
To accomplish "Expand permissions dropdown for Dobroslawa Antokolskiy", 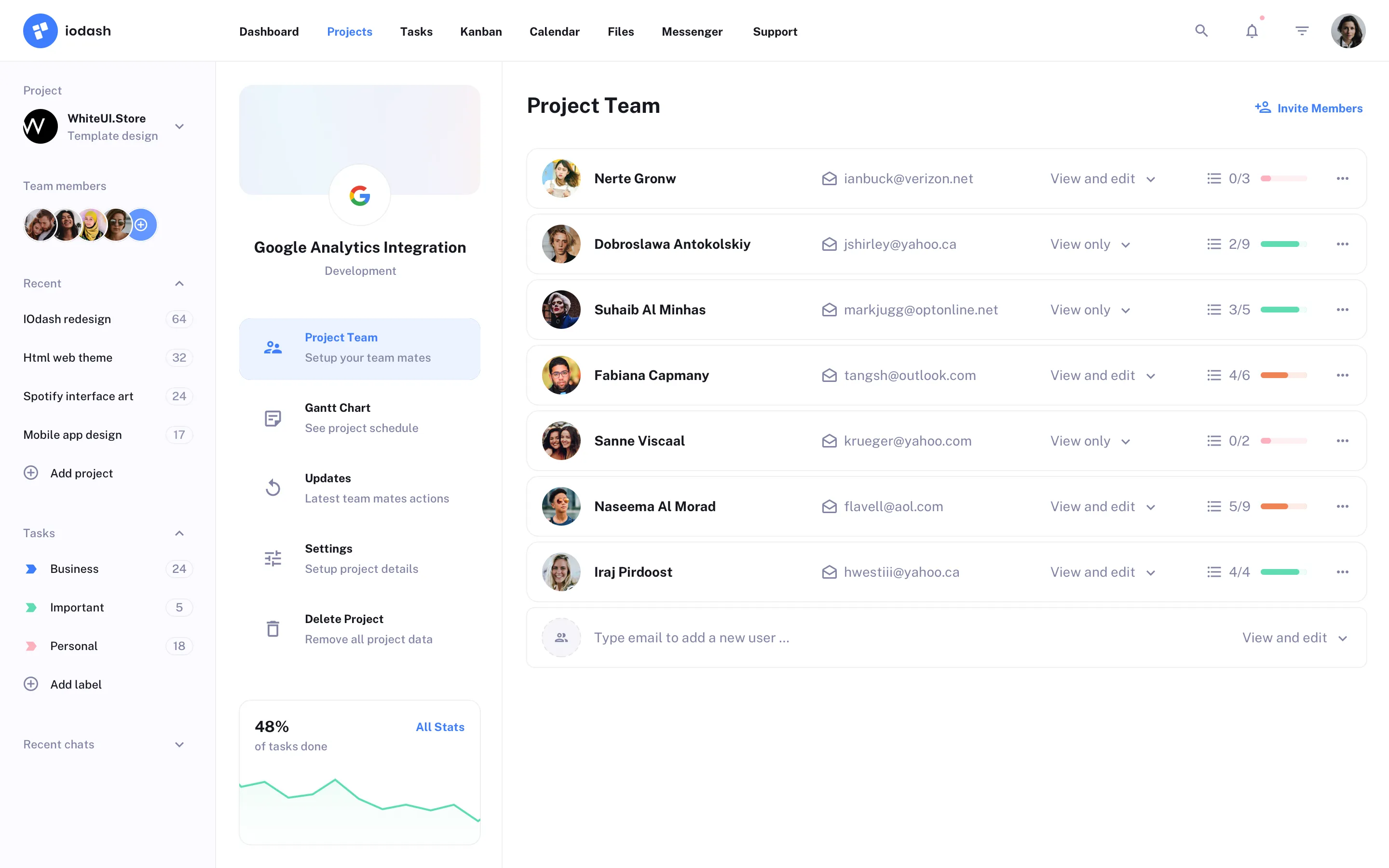I will coord(1127,244).
